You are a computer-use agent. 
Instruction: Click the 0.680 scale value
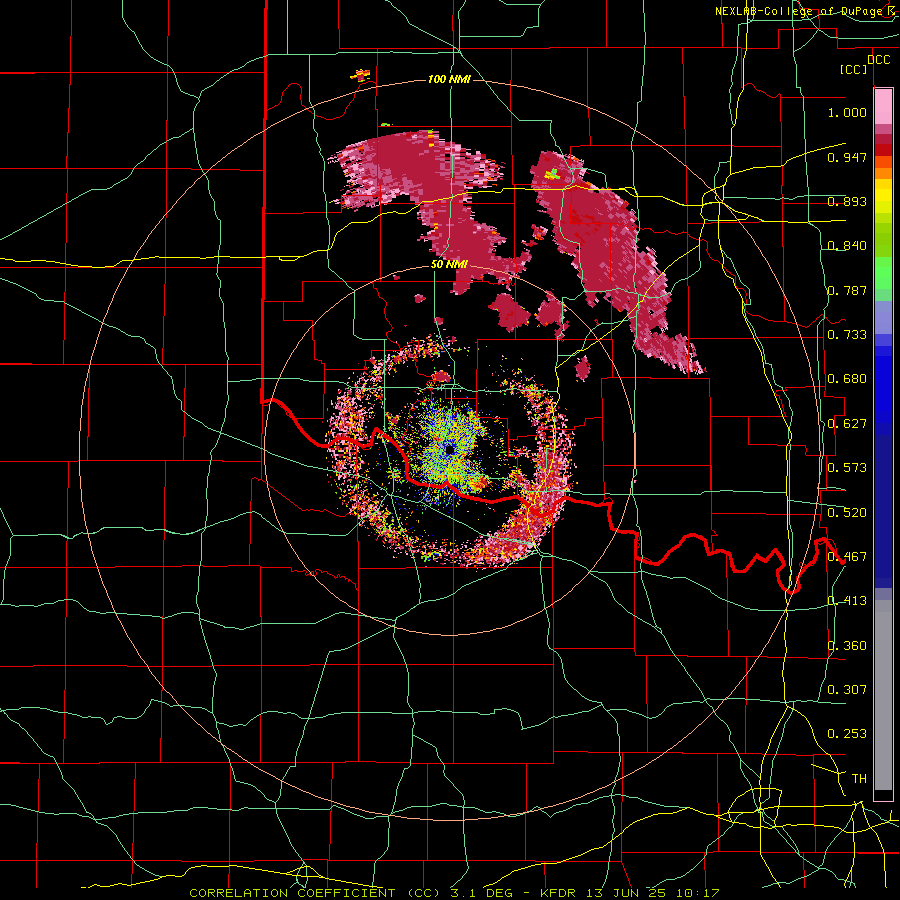pyautogui.click(x=847, y=379)
